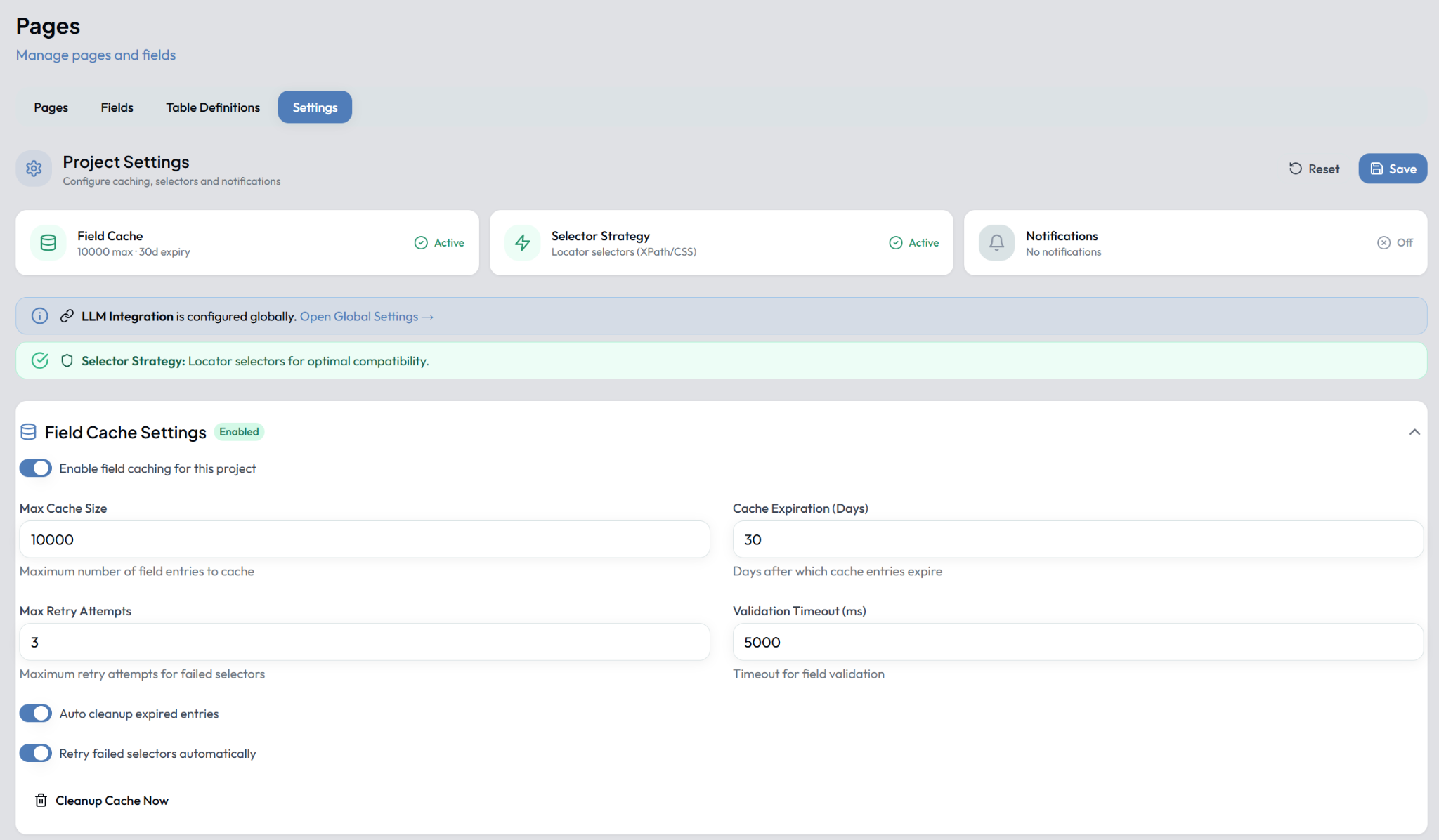
Task: Click the Notifications summary card title
Action: tap(1062, 236)
